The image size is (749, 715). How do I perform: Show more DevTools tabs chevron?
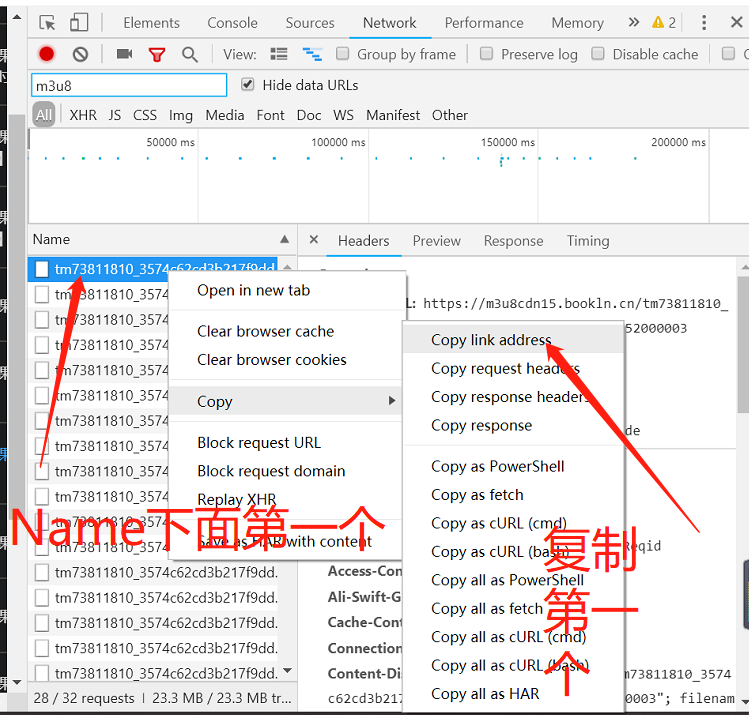[633, 22]
